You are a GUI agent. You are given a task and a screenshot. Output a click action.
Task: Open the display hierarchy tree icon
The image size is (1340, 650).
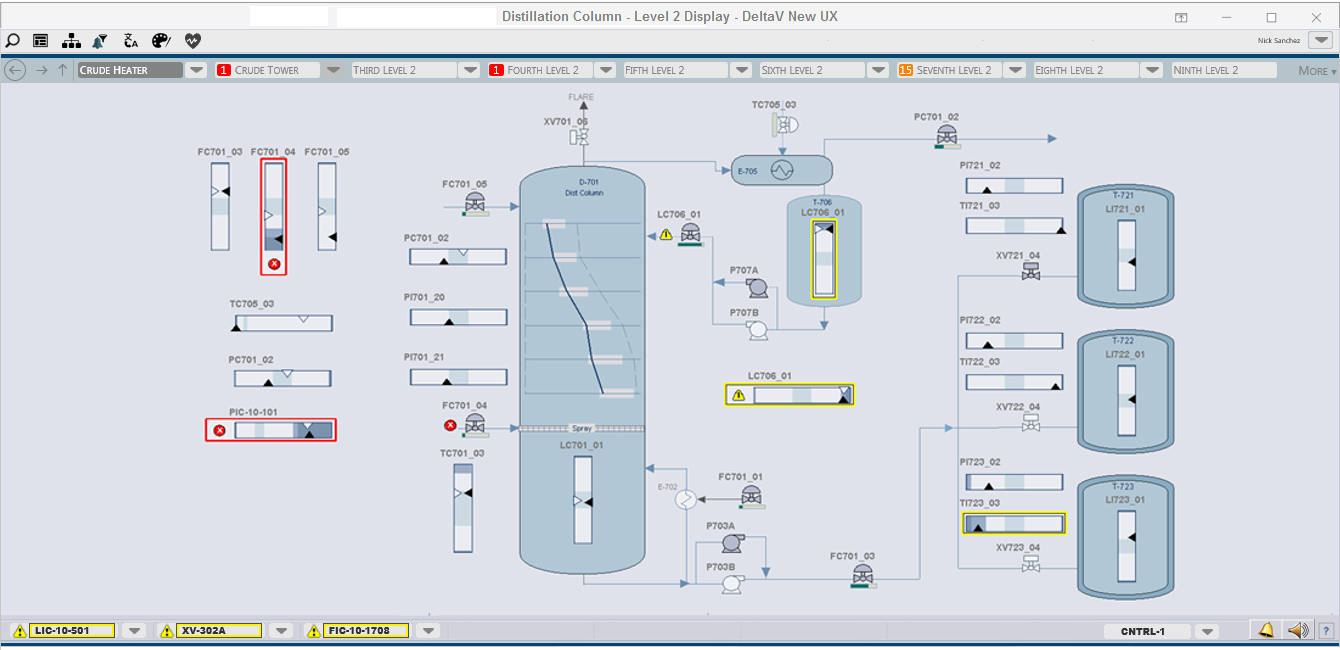[71, 41]
